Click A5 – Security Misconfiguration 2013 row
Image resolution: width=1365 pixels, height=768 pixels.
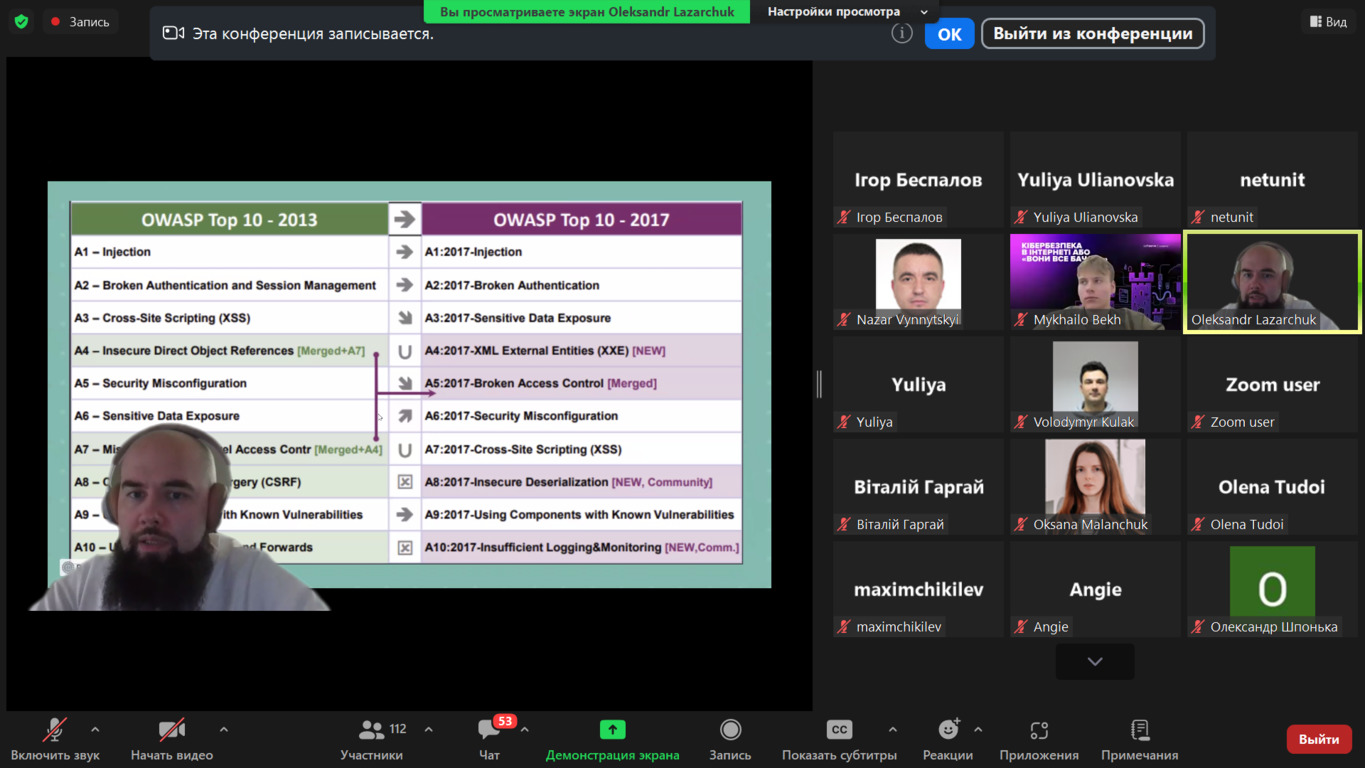229,383
